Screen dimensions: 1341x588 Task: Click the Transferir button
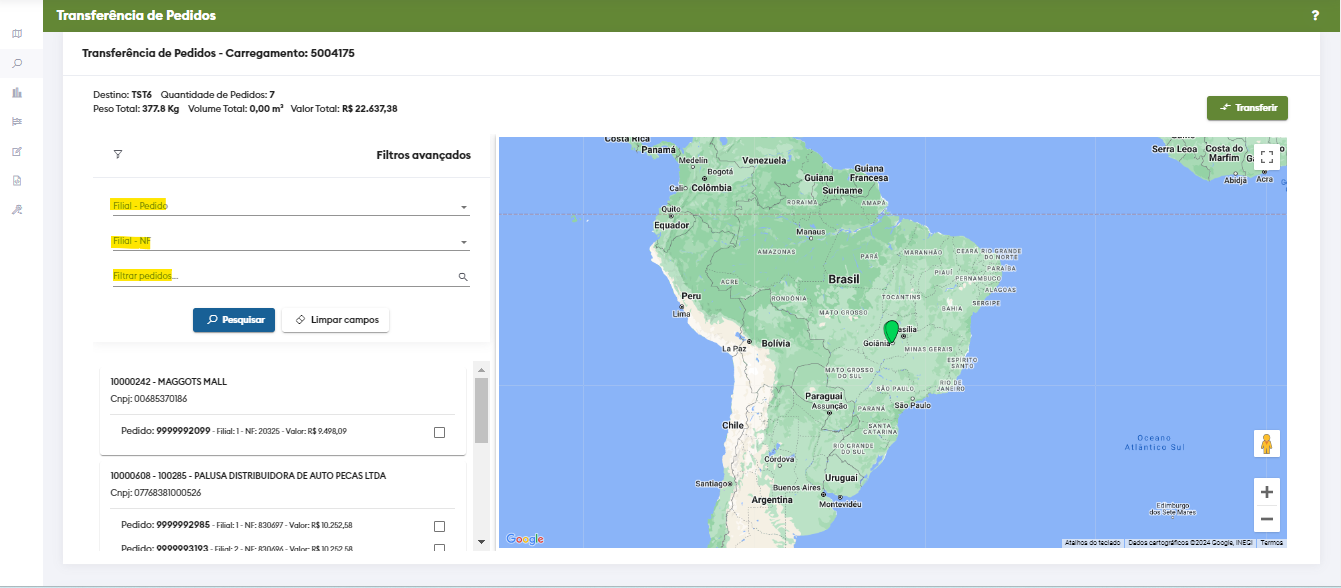[x=1247, y=108]
